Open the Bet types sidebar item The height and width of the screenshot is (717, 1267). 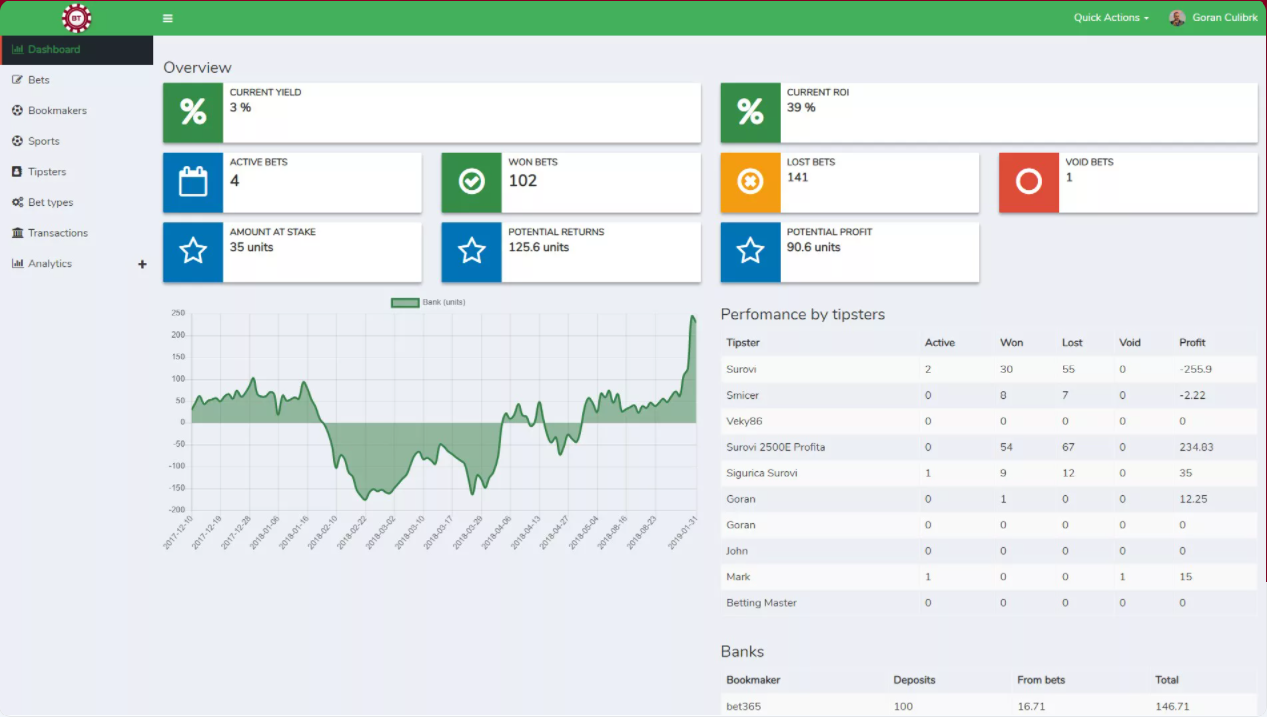pyautogui.click(x=76, y=202)
